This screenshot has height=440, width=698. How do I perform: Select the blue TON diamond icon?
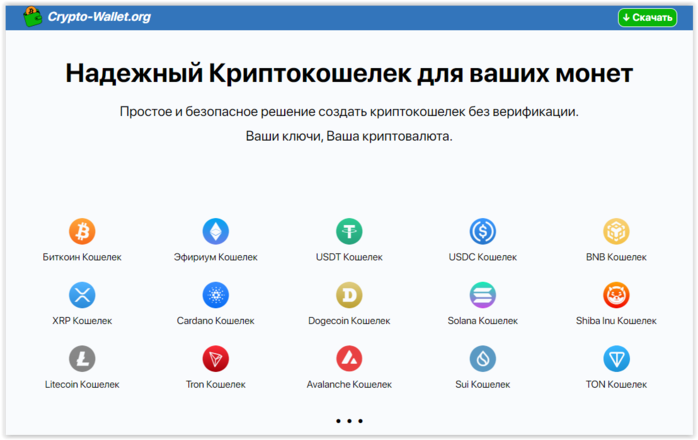616,359
